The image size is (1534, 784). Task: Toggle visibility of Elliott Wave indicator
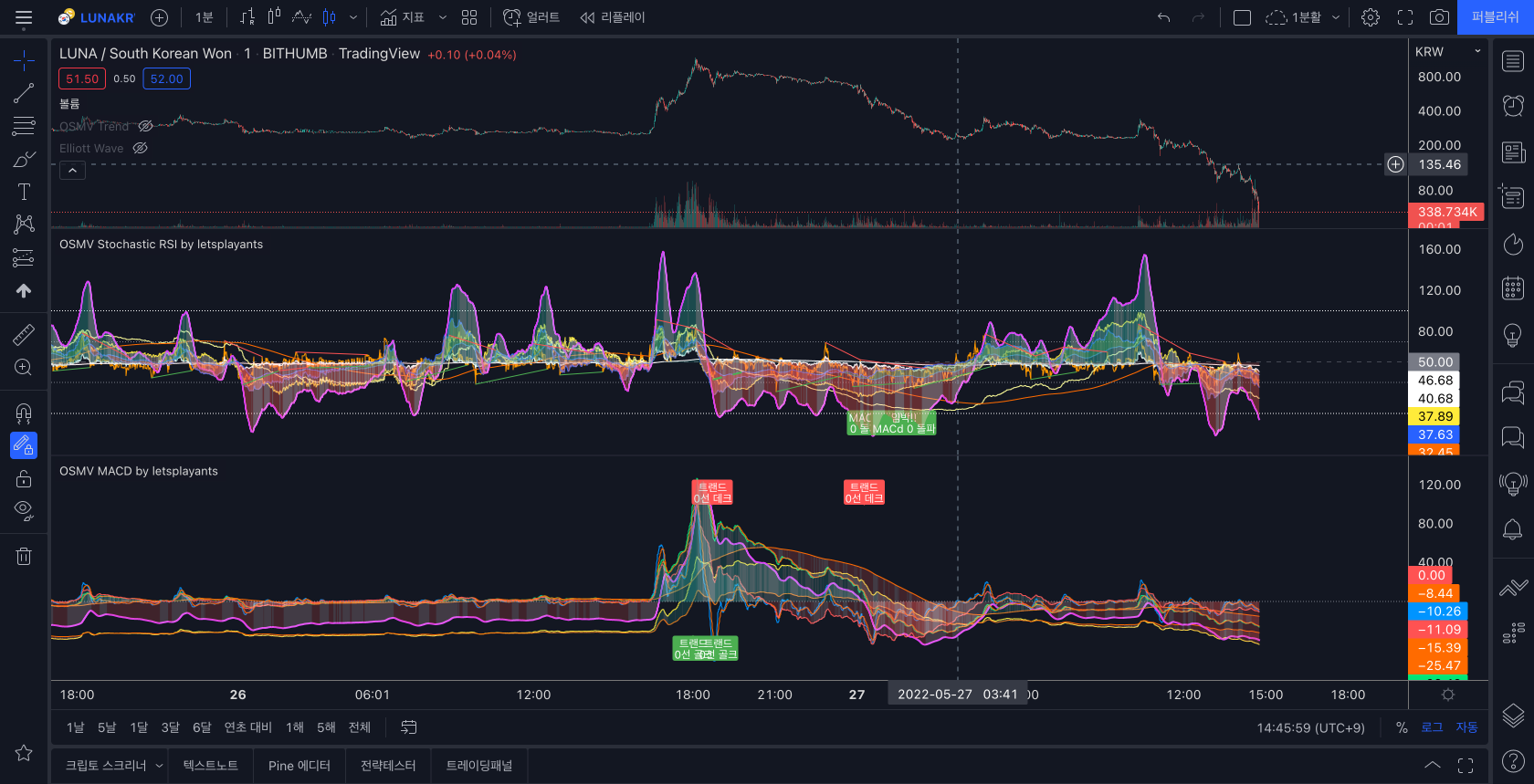[x=140, y=148]
